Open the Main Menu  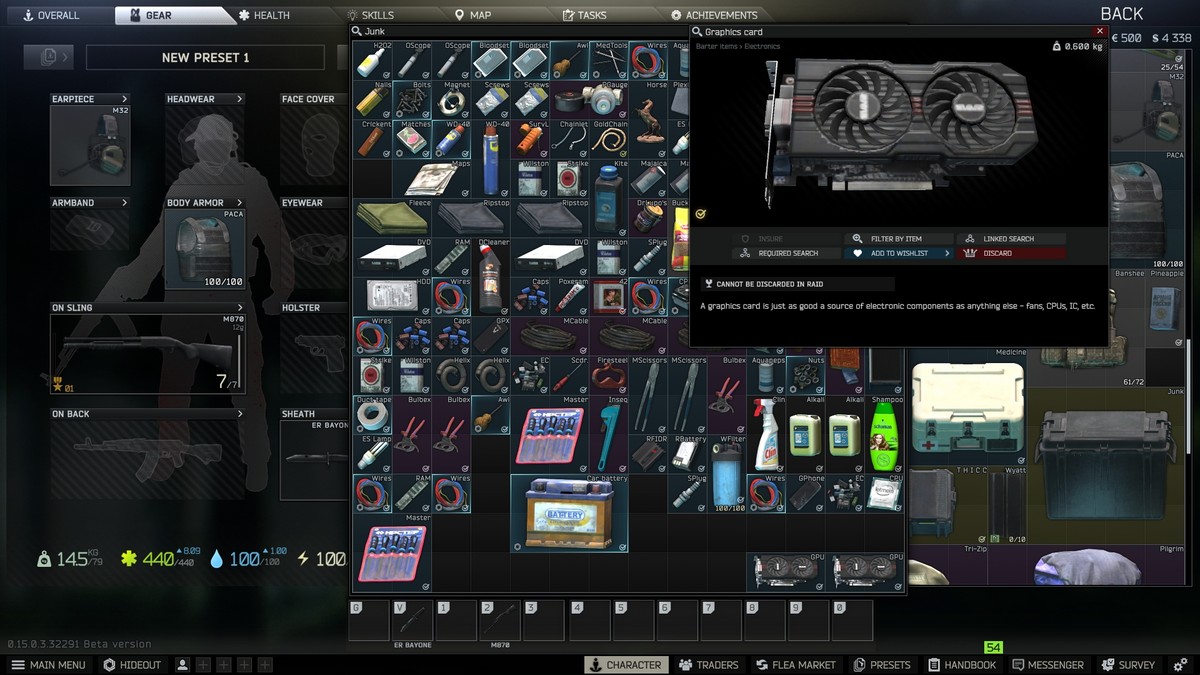(x=46, y=664)
